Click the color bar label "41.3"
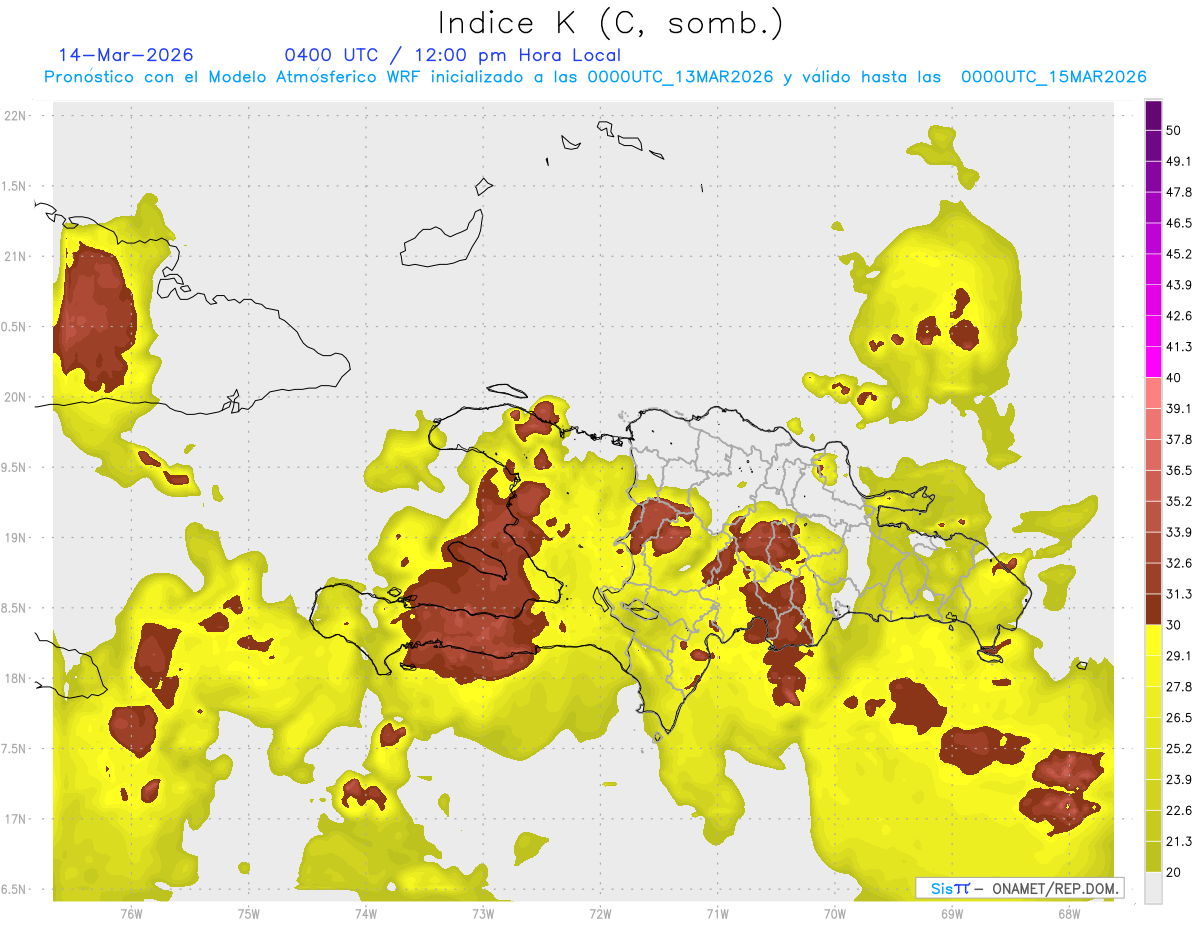 (x=1179, y=347)
